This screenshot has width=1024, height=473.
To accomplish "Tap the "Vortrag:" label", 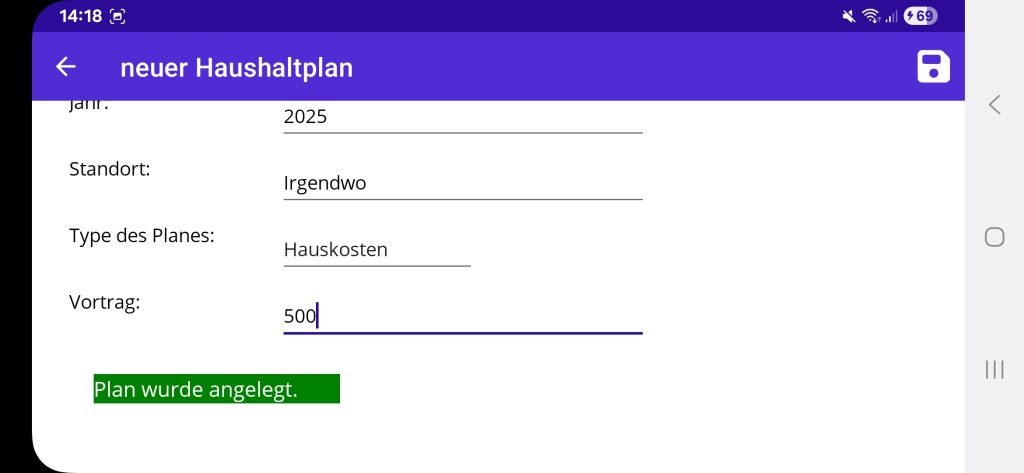I will click(x=104, y=302).
